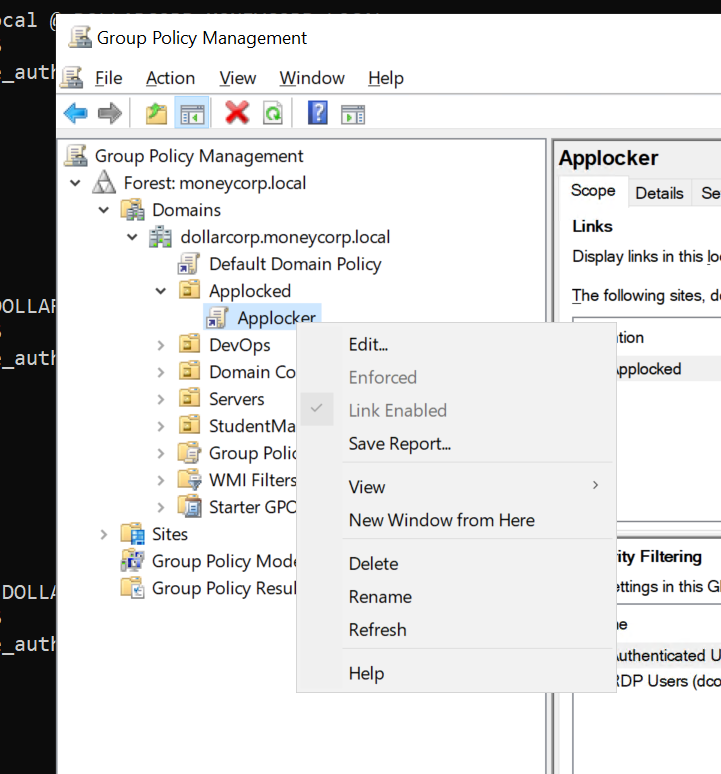Click the MMC icon beside File menu
The width and height of the screenshot is (721, 774).
click(x=72, y=77)
